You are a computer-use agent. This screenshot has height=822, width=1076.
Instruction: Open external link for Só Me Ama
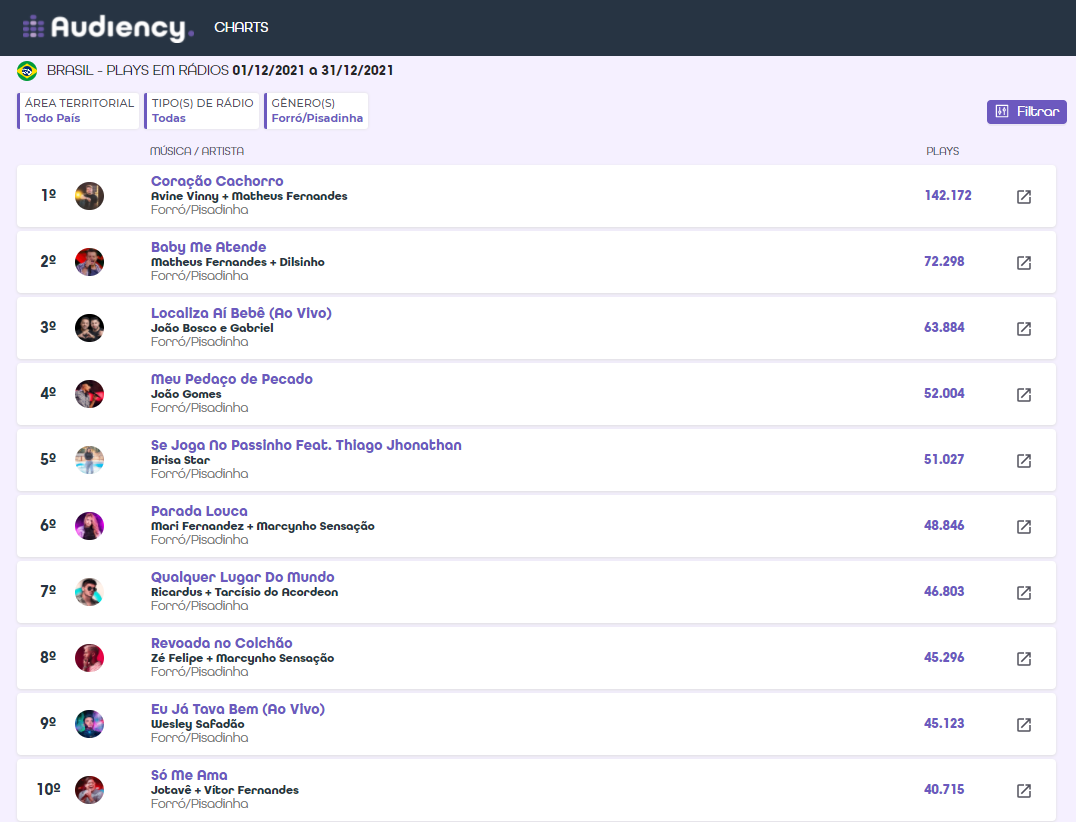pos(1023,790)
